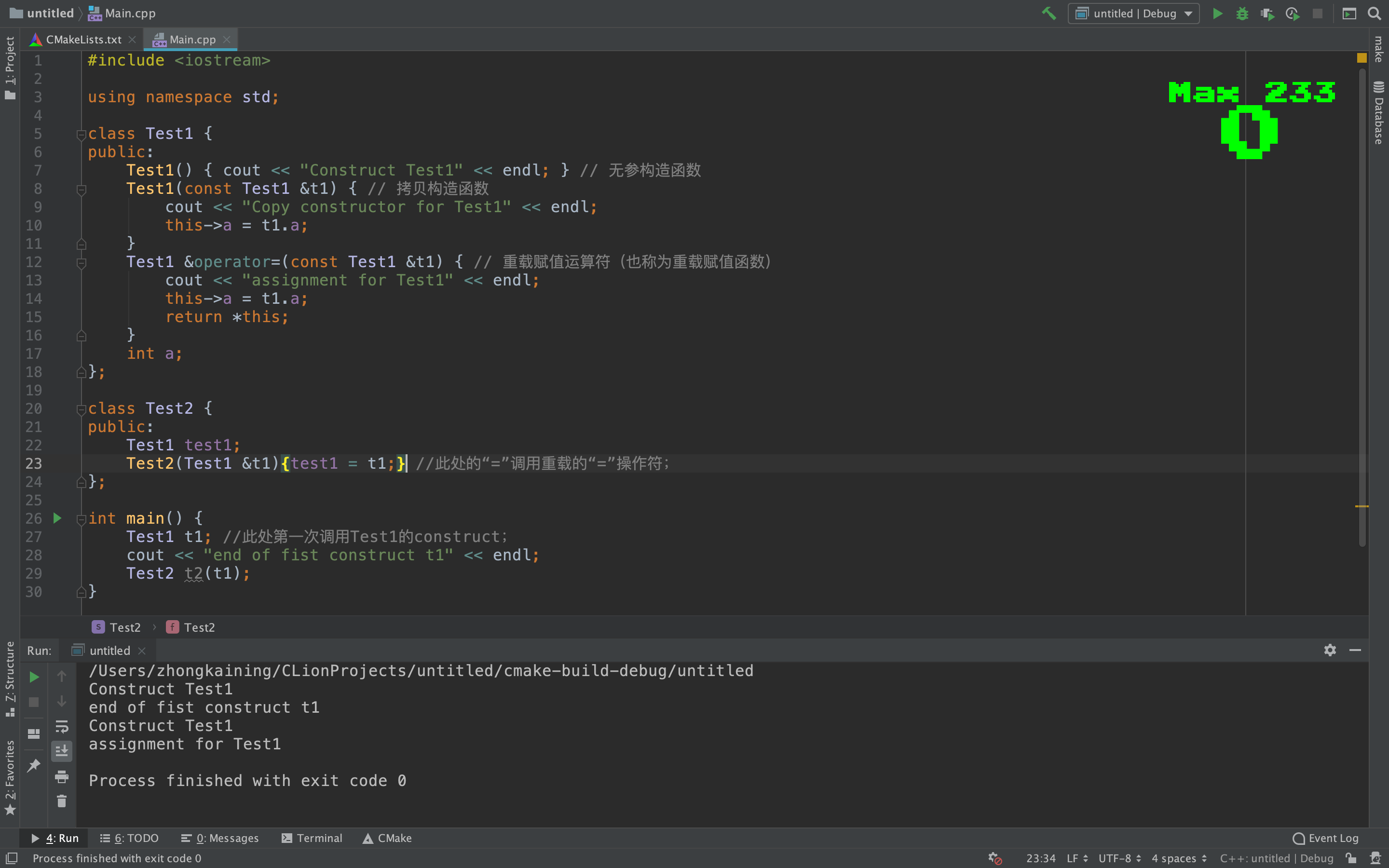1389x868 pixels.
Task: Collapse operator= fold marker on line 12
Action: pyautogui.click(x=81, y=263)
